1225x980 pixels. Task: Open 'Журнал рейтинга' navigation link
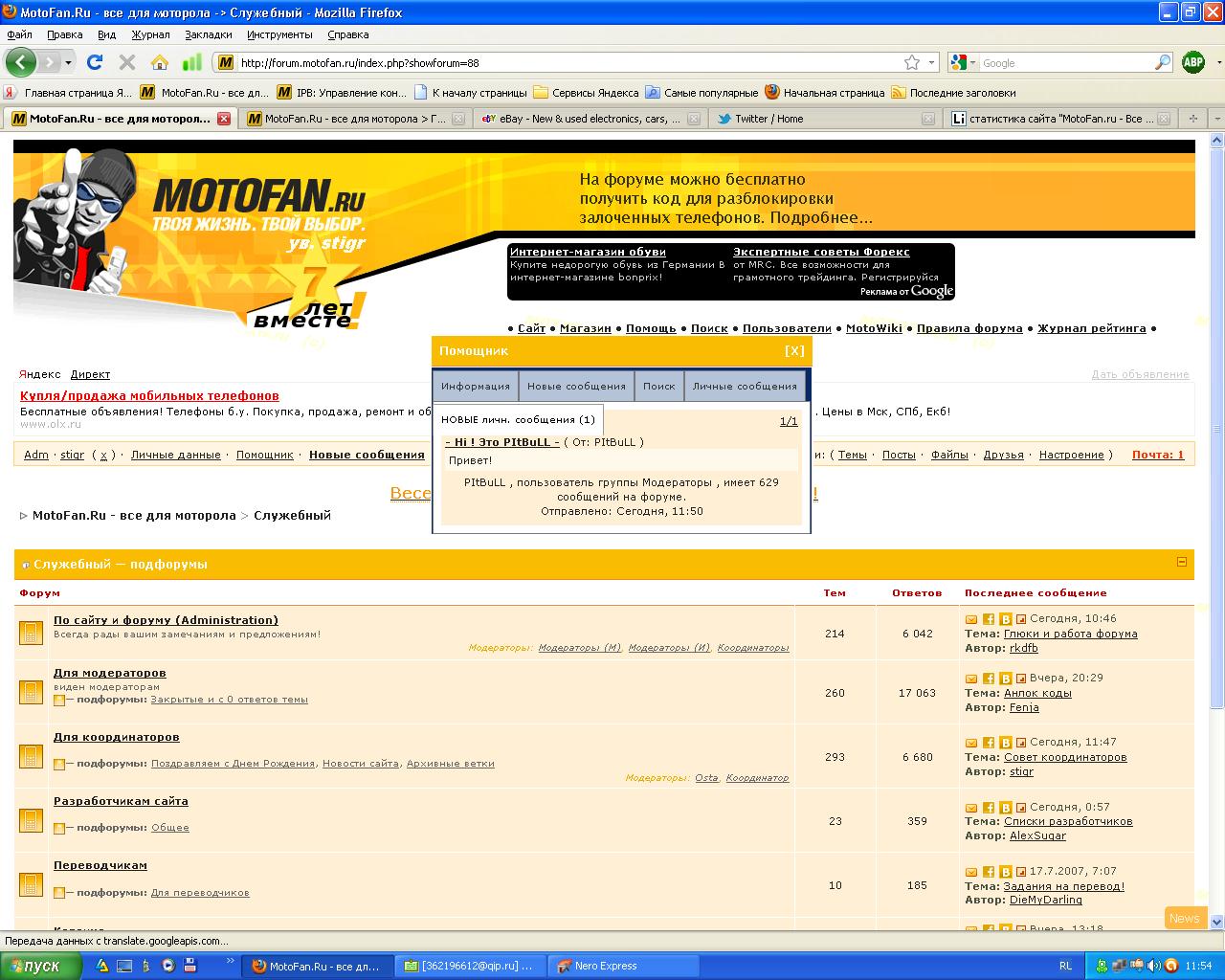coord(1091,328)
